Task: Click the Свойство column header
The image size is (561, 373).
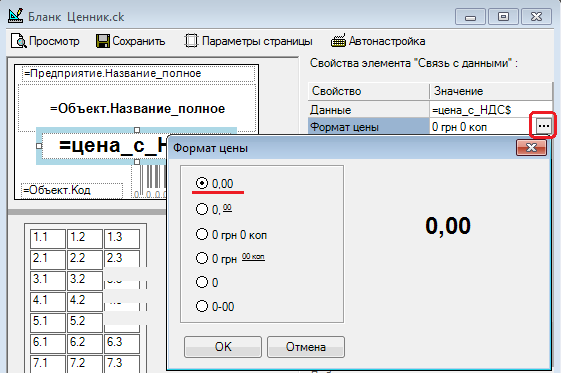Action: (x=369, y=91)
